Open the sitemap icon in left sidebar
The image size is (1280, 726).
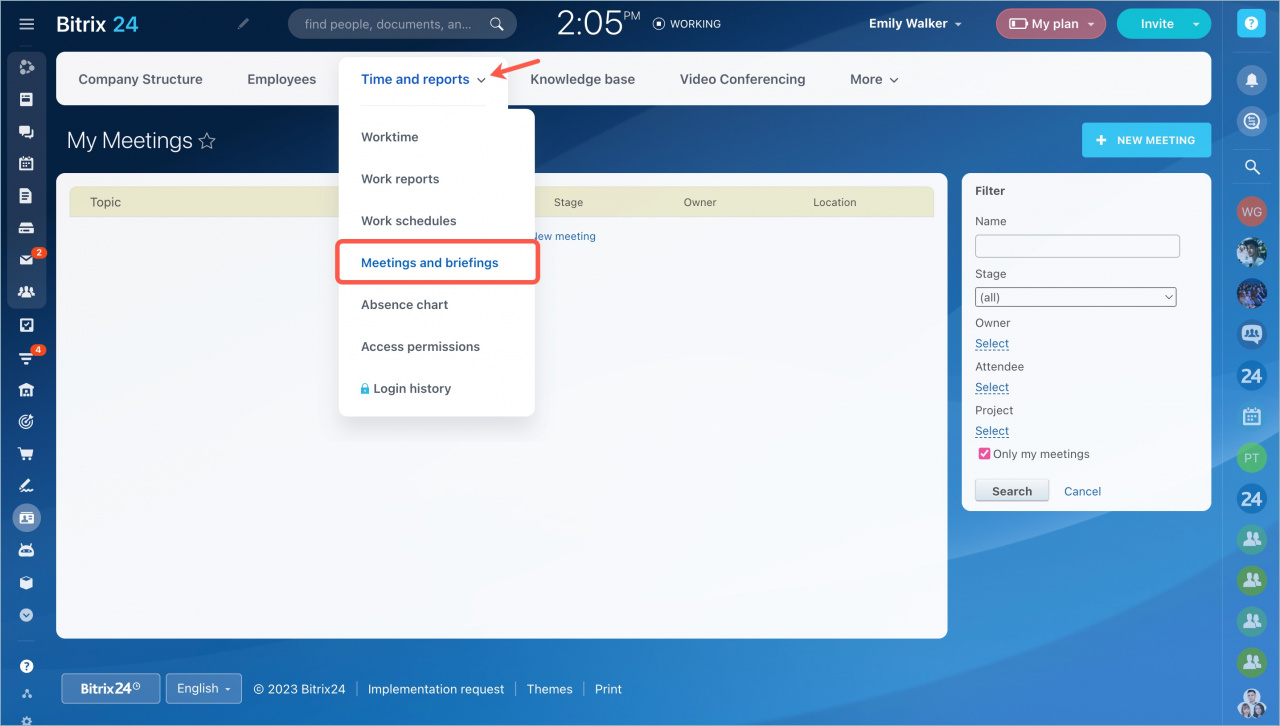(x=27, y=694)
